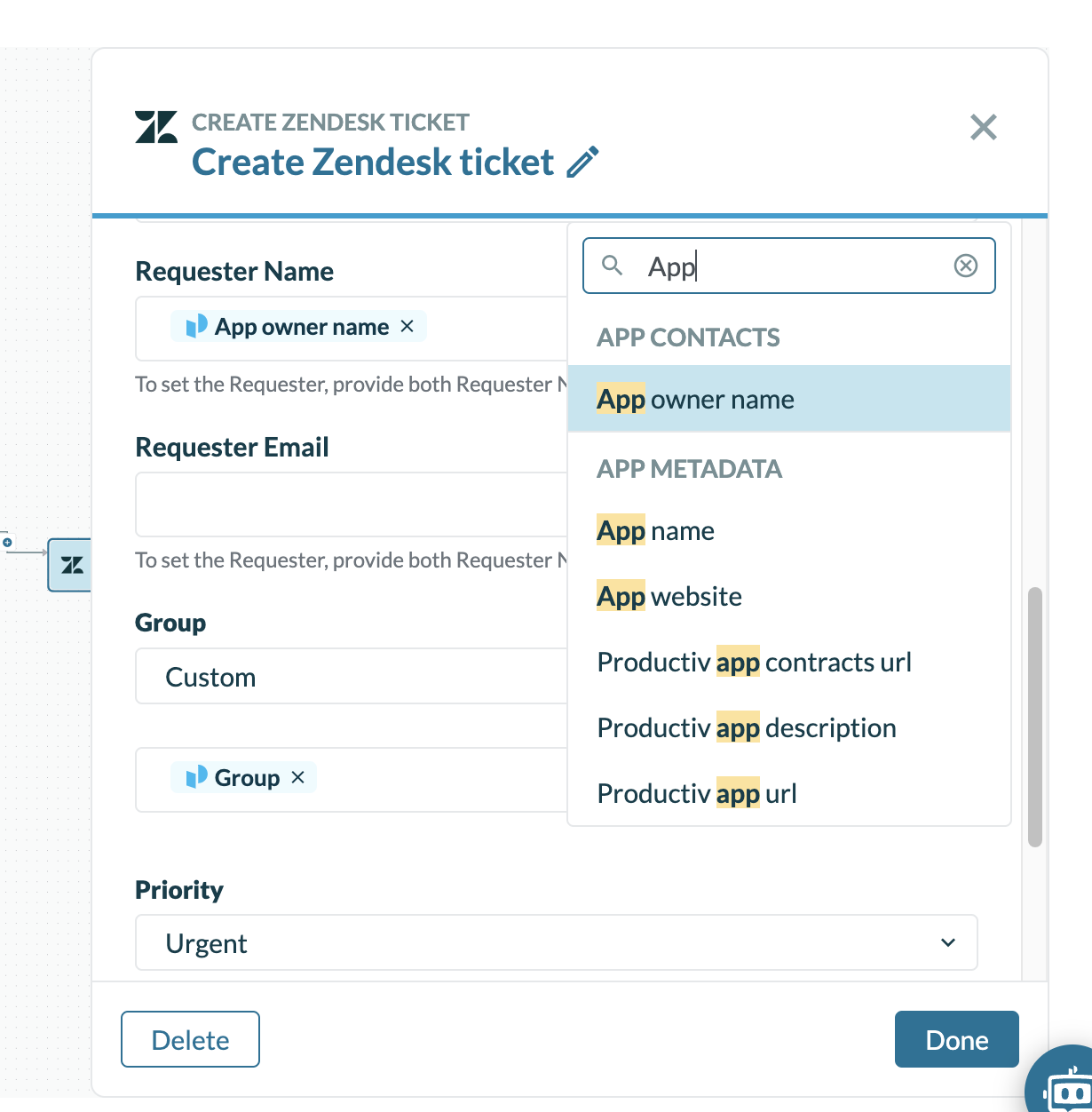Select Productiv app contracts url option
The width and height of the screenshot is (1092, 1112).
point(755,663)
